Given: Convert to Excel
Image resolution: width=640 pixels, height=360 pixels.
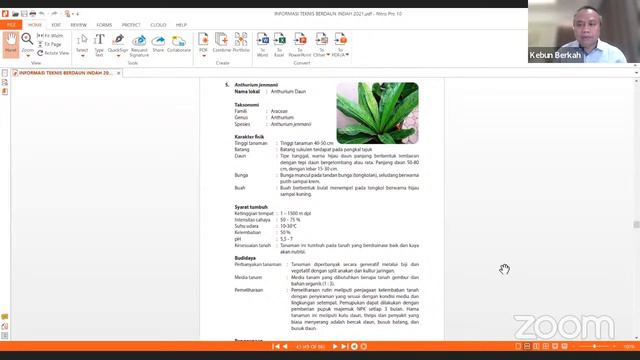Looking at the screenshot, I should coord(279,44).
